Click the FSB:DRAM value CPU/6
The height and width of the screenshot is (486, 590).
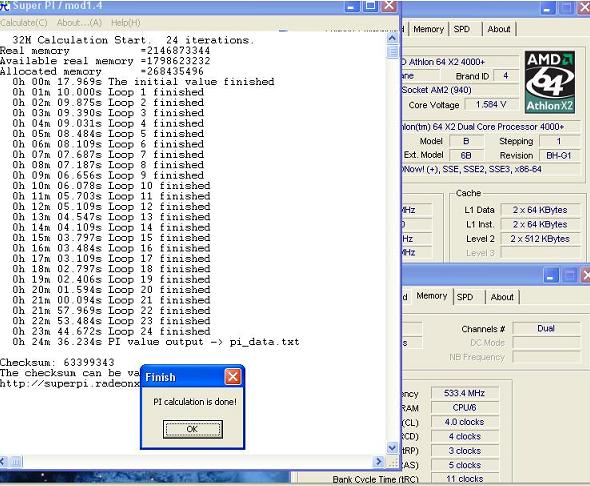click(x=464, y=407)
